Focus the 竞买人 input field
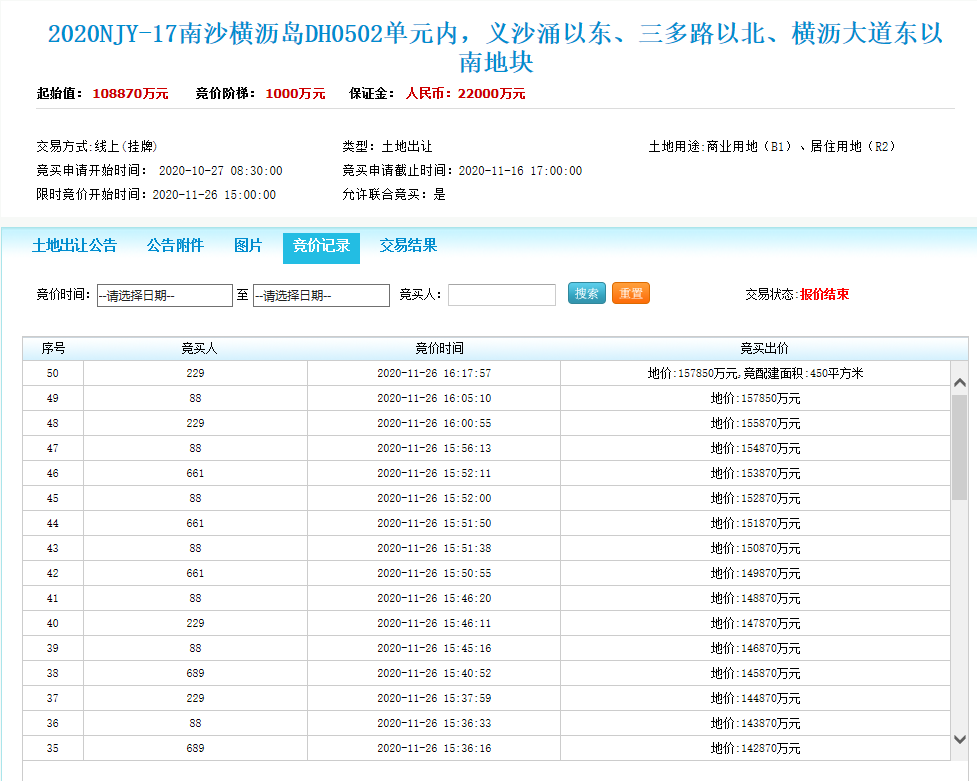 502,295
